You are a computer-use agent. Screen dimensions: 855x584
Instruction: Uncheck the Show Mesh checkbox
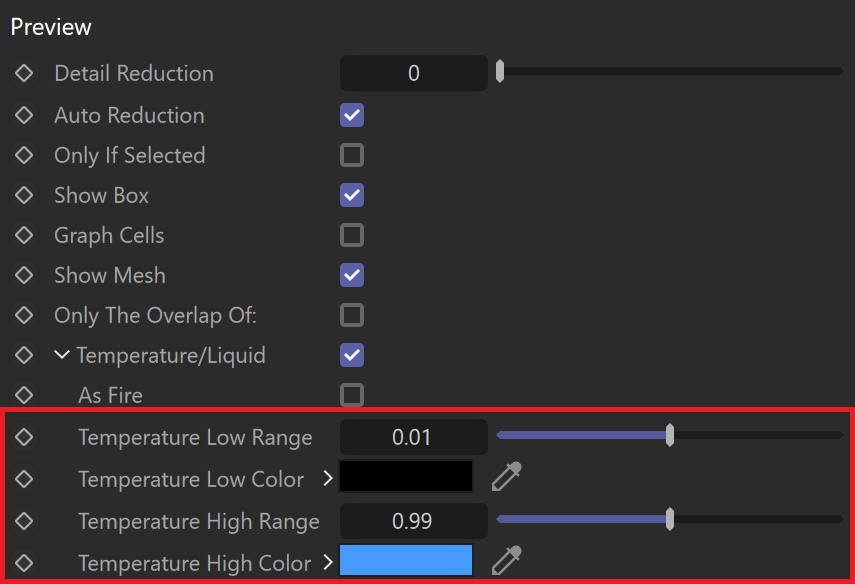352,275
